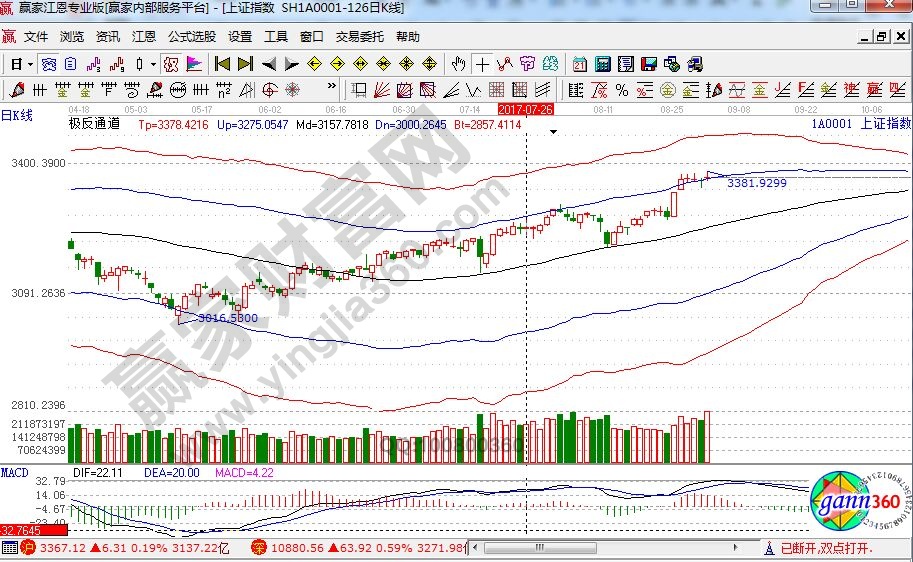The height and width of the screenshot is (562, 913).
Task: Click the hand pan tool icon
Action: (x=459, y=64)
